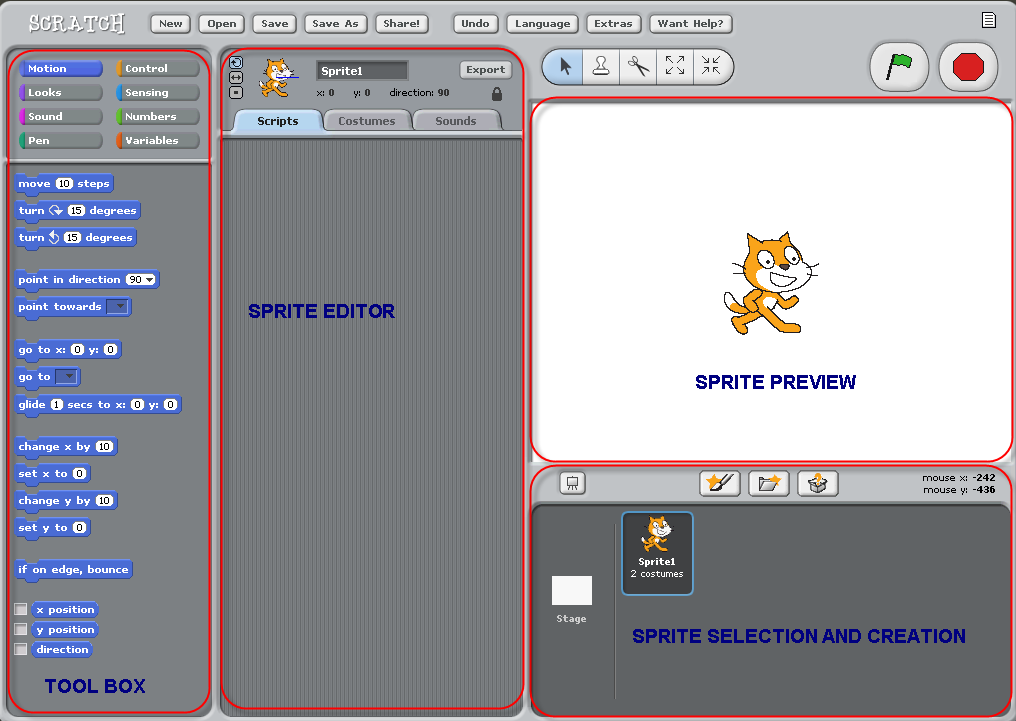Click the red stop sign button
Image resolution: width=1016 pixels, height=721 pixels.
click(968, 66)
